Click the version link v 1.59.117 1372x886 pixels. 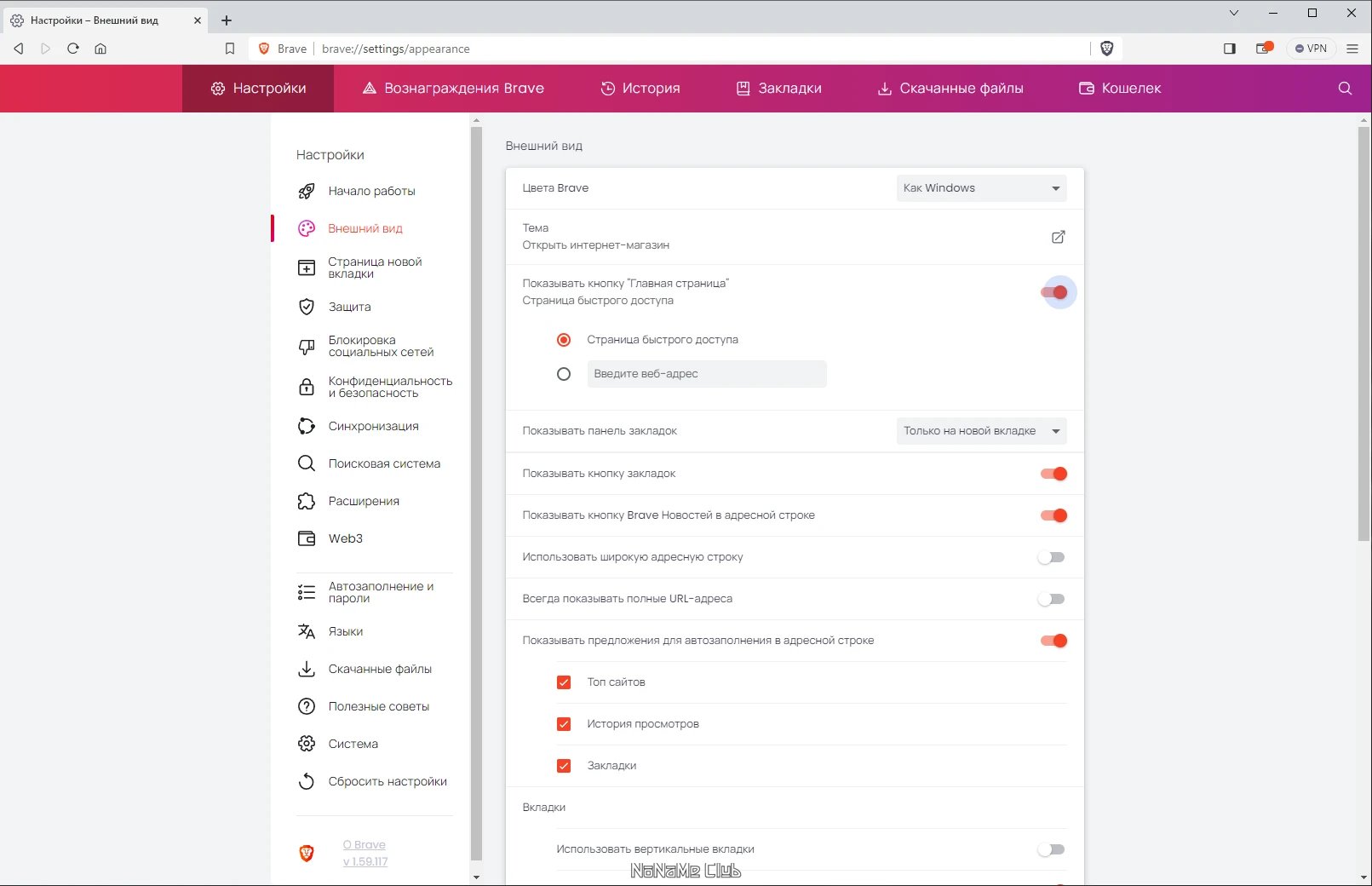[365, 862]
